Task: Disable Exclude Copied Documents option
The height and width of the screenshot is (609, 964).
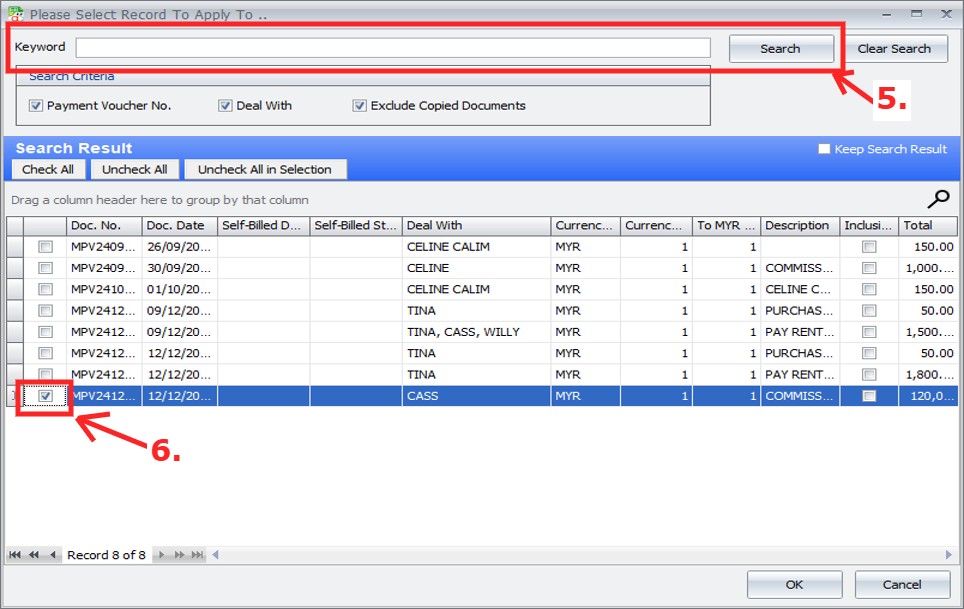Action: [x=359, y=106]
